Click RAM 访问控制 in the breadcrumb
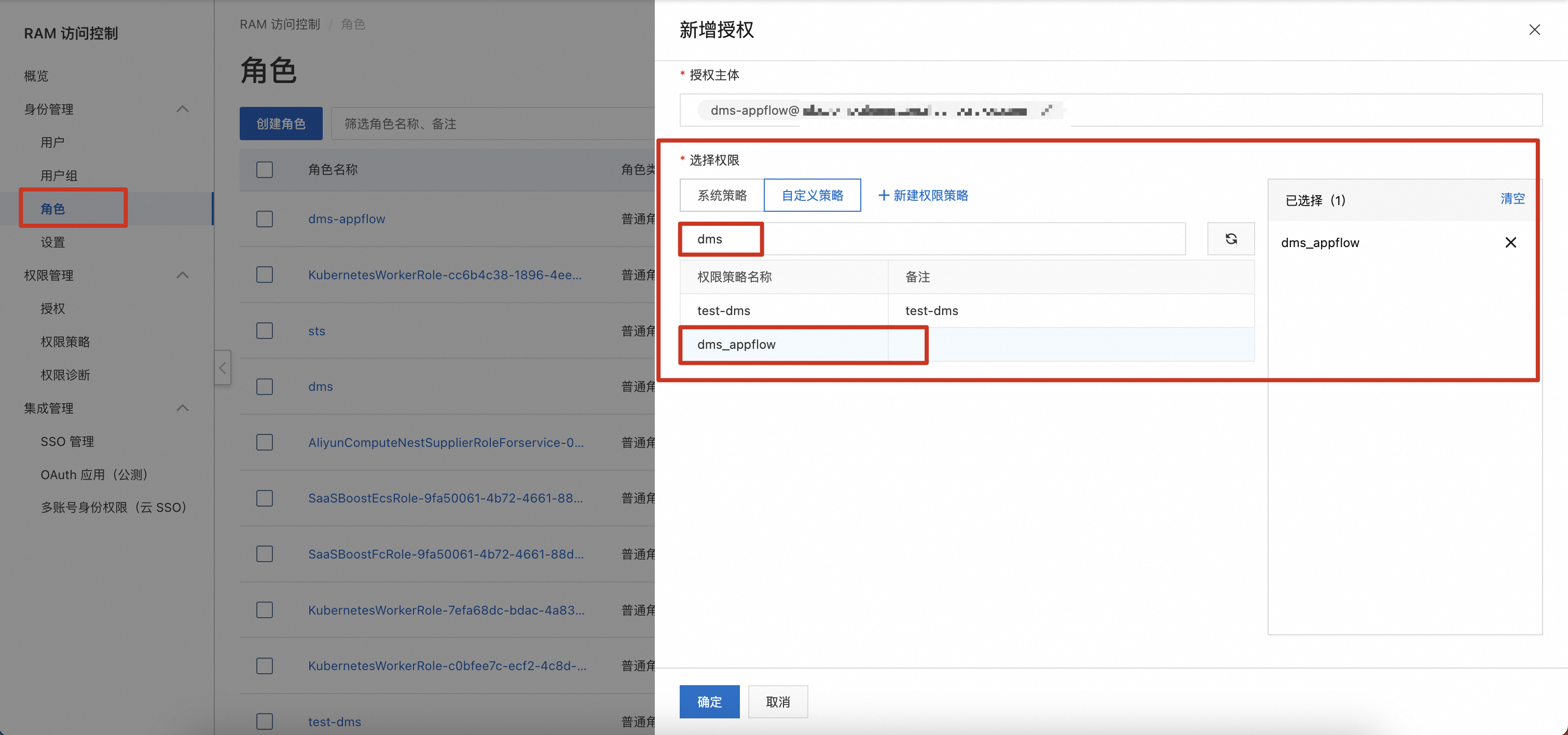Screen dimensions: 1568x735 click(279, 24)
